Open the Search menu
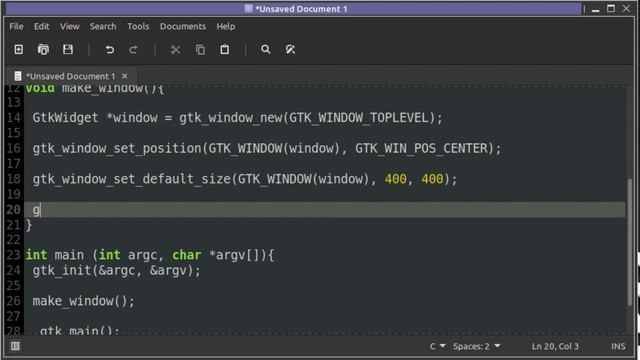This screenshot has width=640, height=360. (x=103, y=27)
